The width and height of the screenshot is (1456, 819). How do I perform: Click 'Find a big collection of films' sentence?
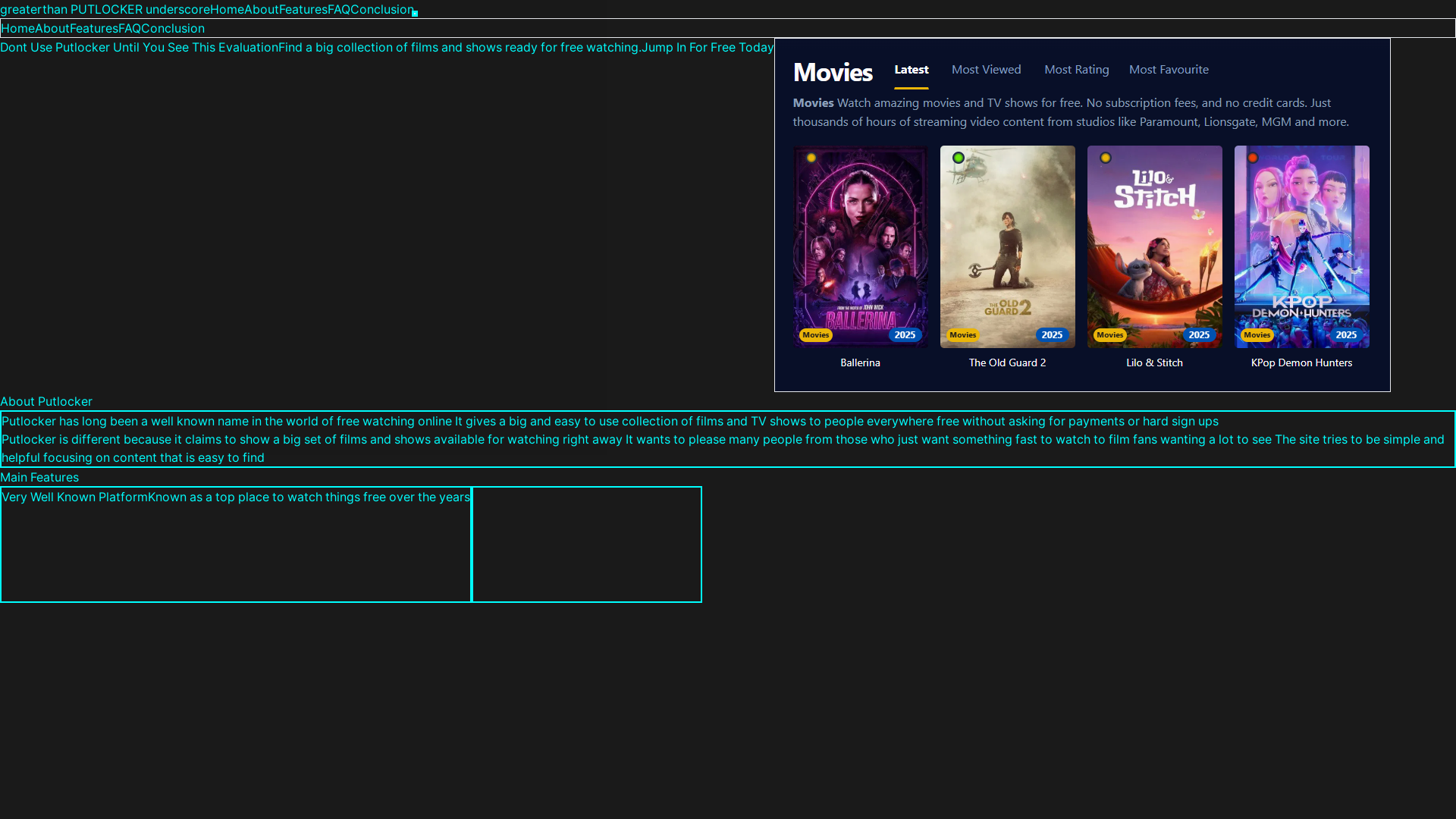460,47
